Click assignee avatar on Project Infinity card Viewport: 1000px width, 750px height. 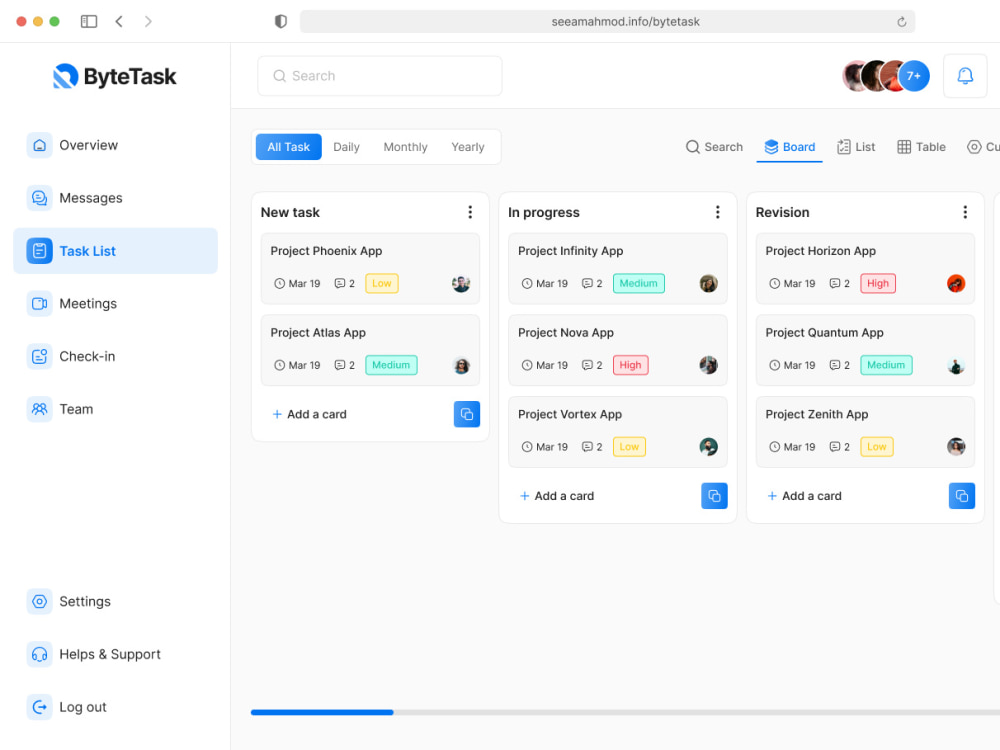[709, 284]
